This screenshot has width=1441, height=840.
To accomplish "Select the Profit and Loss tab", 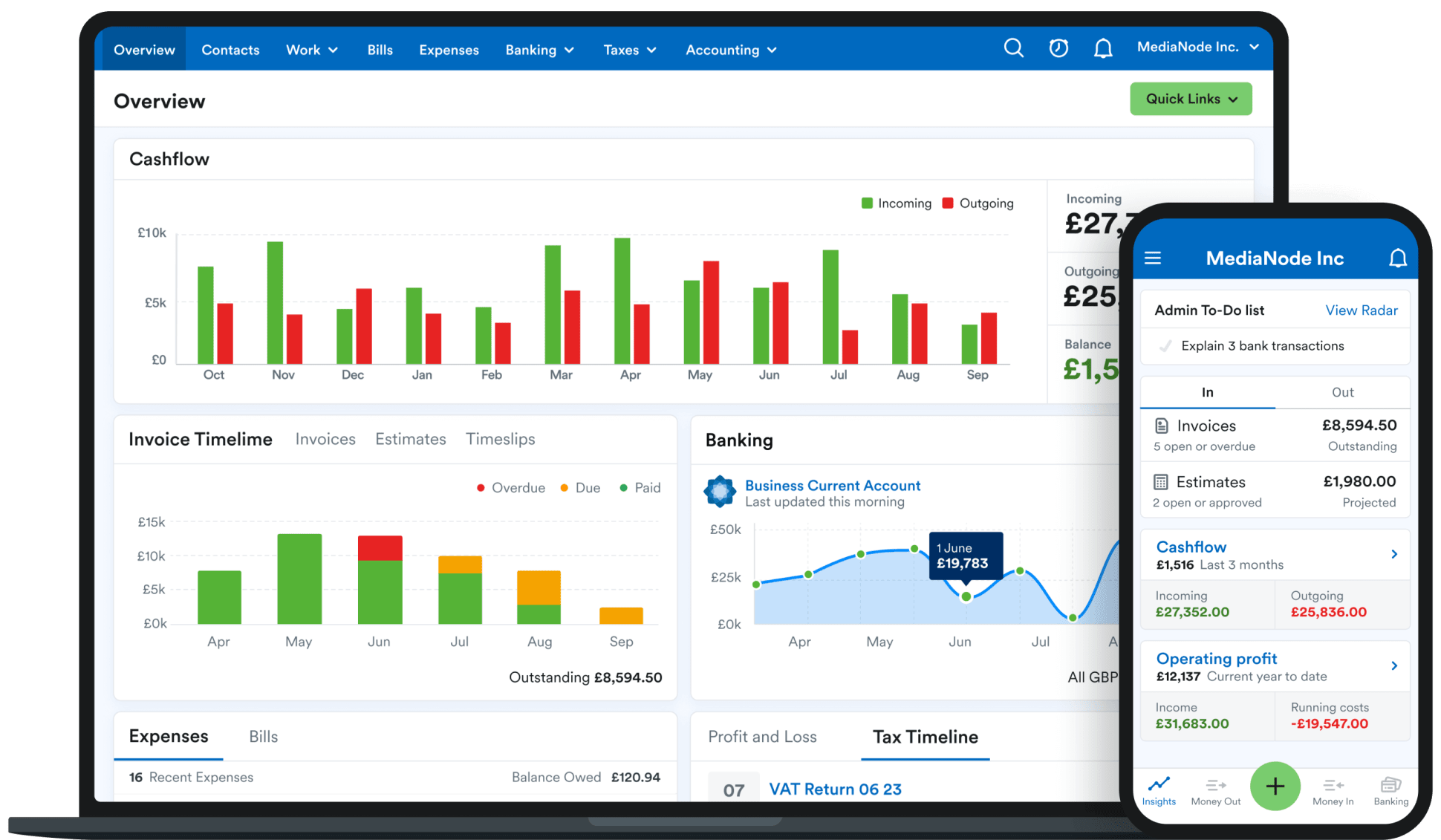I will click(x=761, y=737).
